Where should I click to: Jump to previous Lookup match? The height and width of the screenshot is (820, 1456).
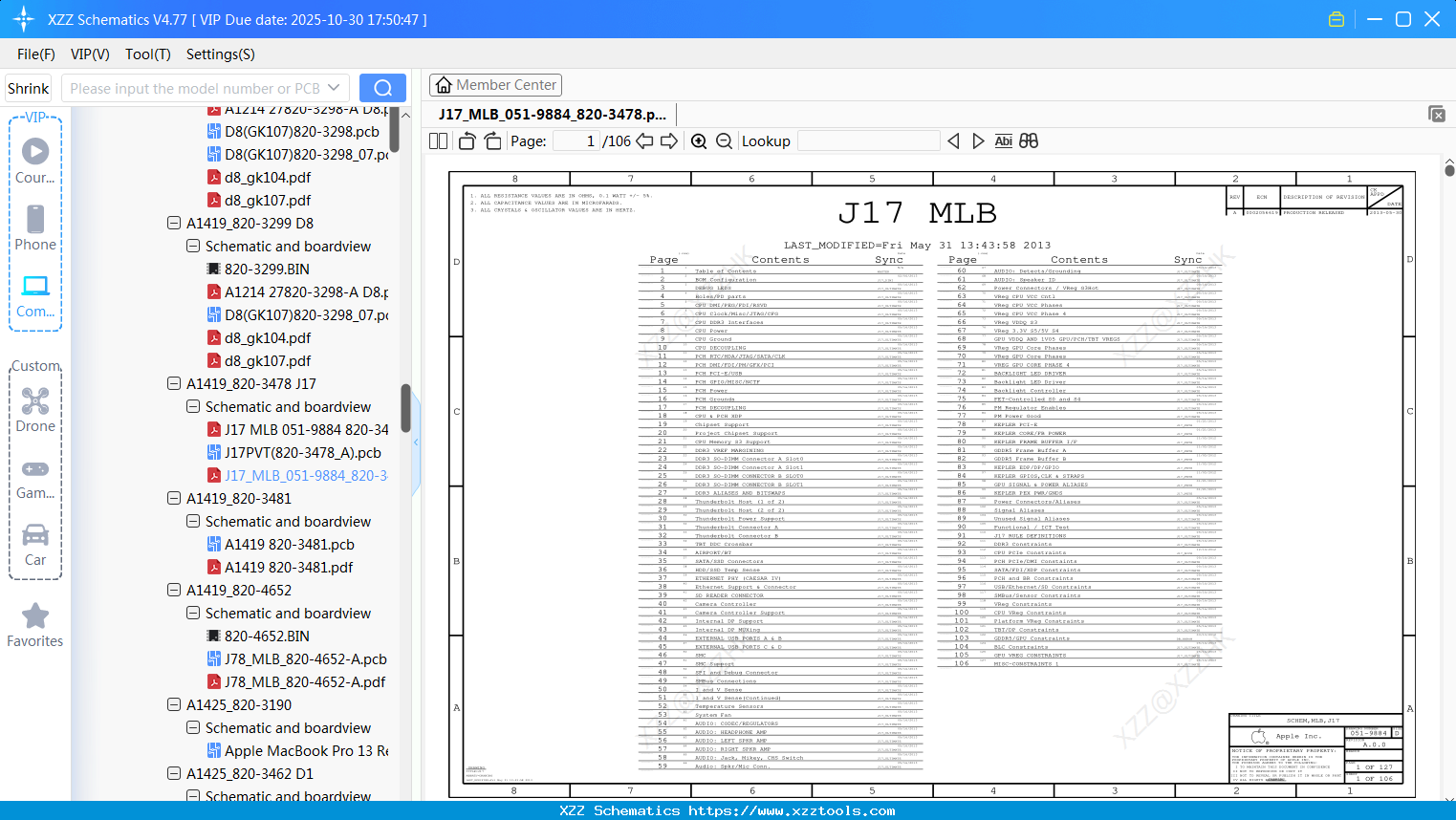click(x=953, y=141)
